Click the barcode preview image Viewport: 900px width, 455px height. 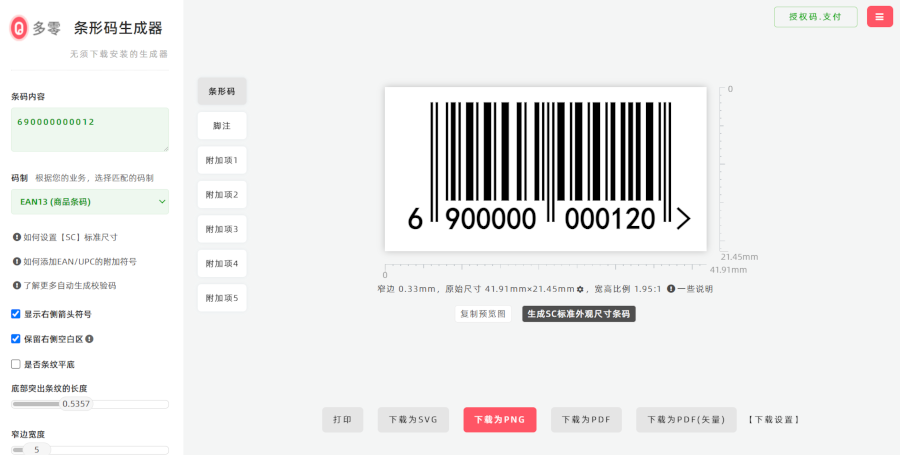click(x=545, y=169)
